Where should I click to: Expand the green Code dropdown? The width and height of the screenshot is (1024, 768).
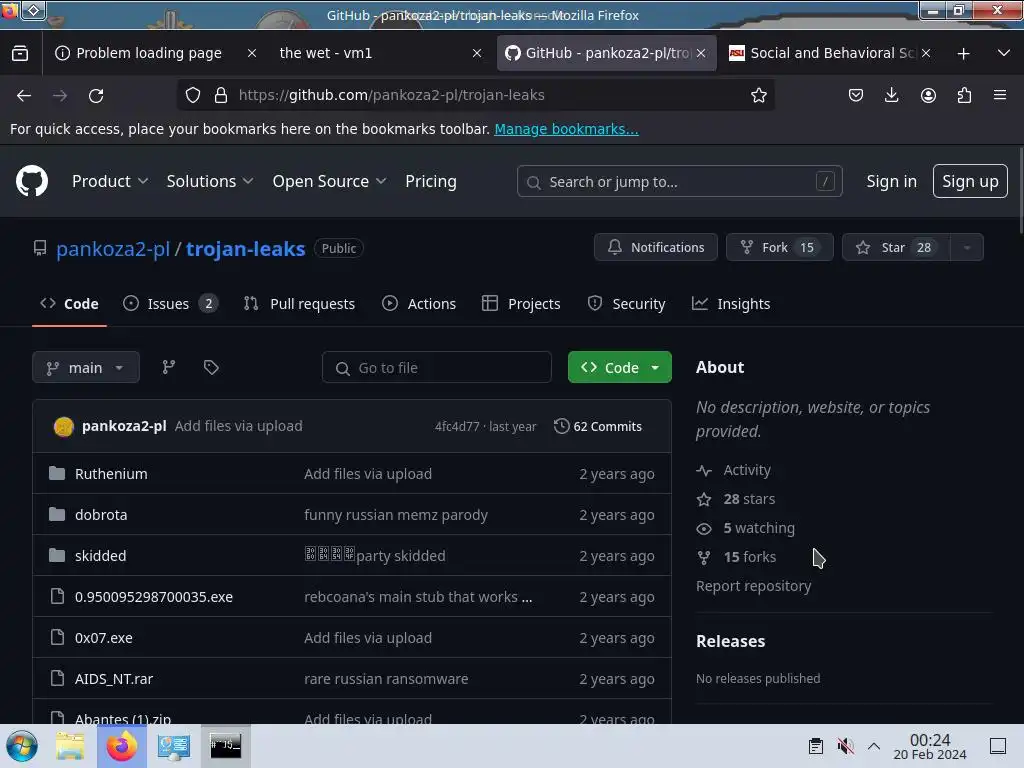pos(619,367)
